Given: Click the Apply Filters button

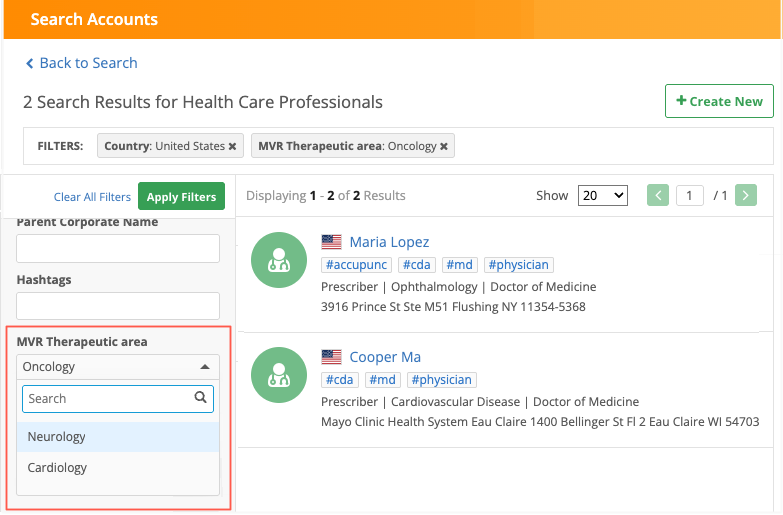Looking at the screenshot, I should coord(181,197).
